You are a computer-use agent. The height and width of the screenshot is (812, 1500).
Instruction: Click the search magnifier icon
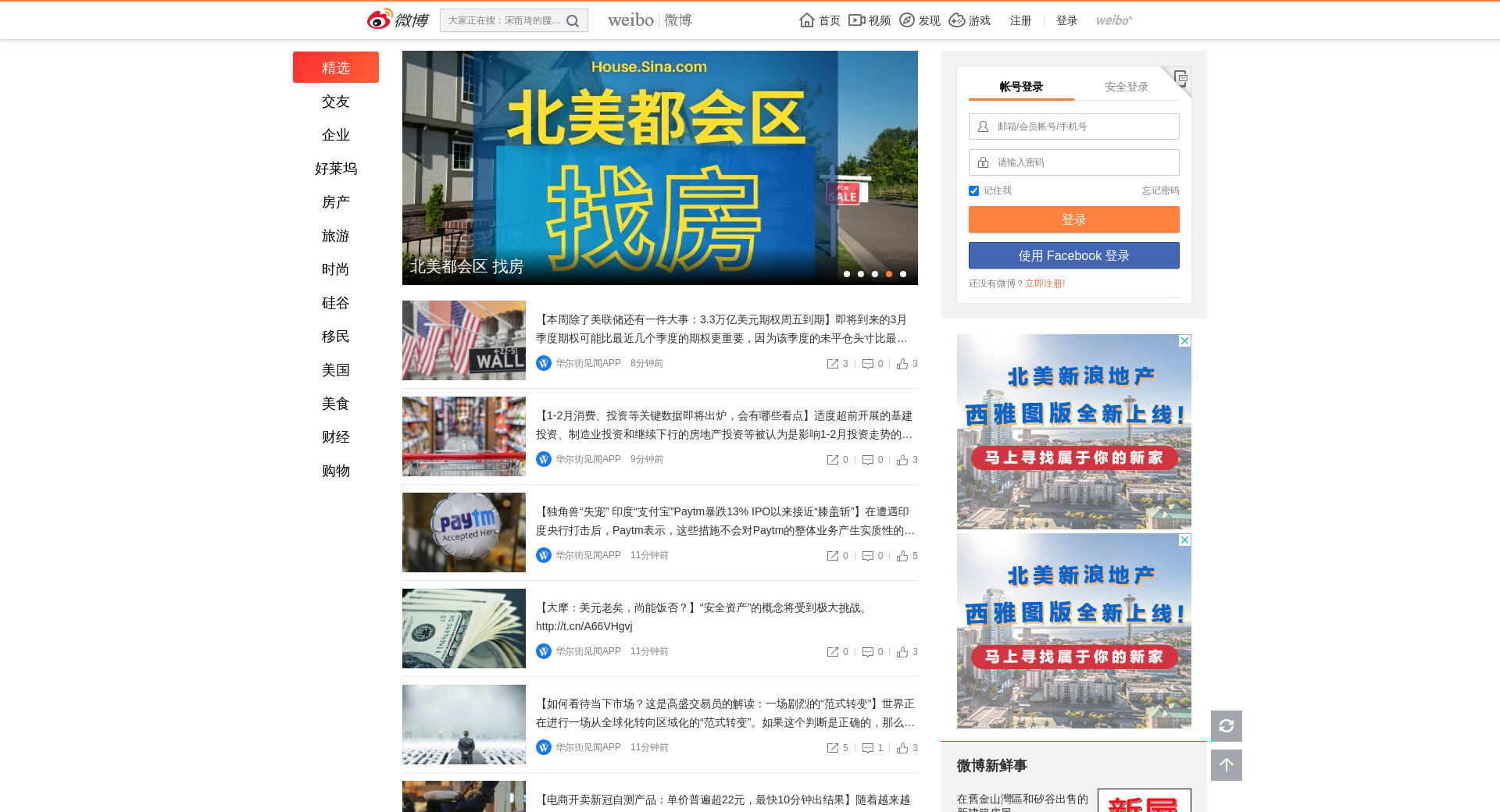(573, 21)
